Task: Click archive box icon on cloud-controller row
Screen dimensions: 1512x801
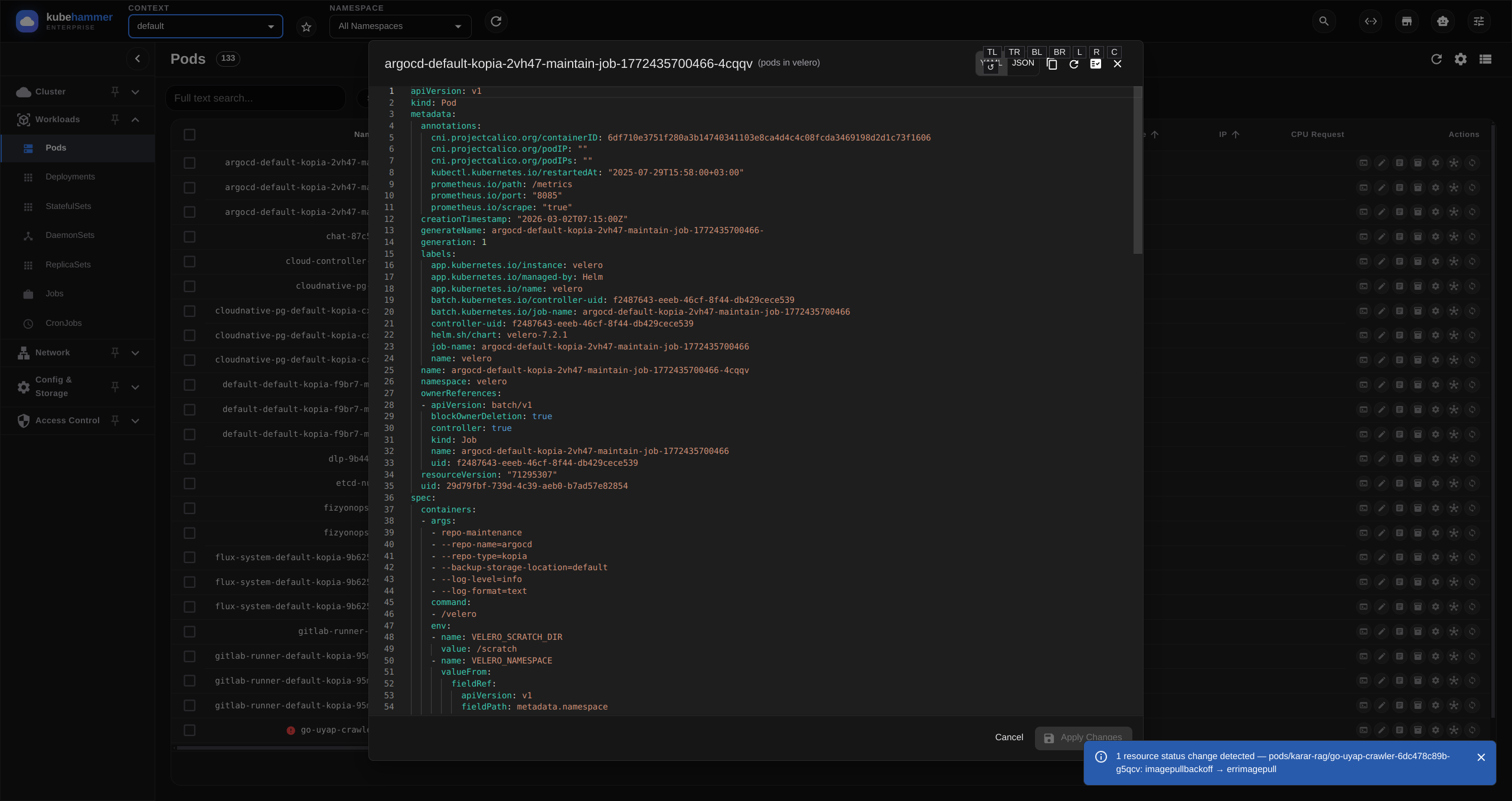Action: 1418,261
